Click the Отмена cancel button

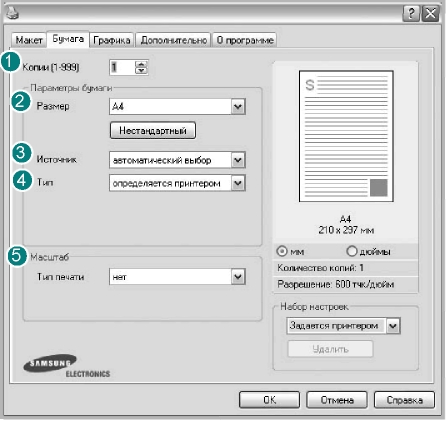tap(337, 400)
